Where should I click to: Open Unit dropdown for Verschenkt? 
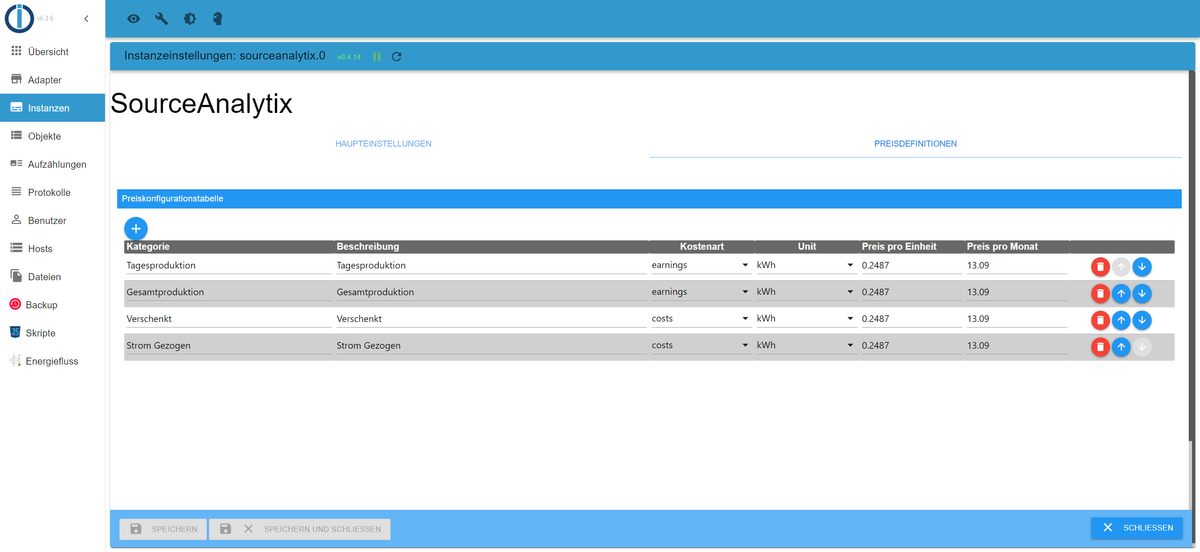coord(805,318)
